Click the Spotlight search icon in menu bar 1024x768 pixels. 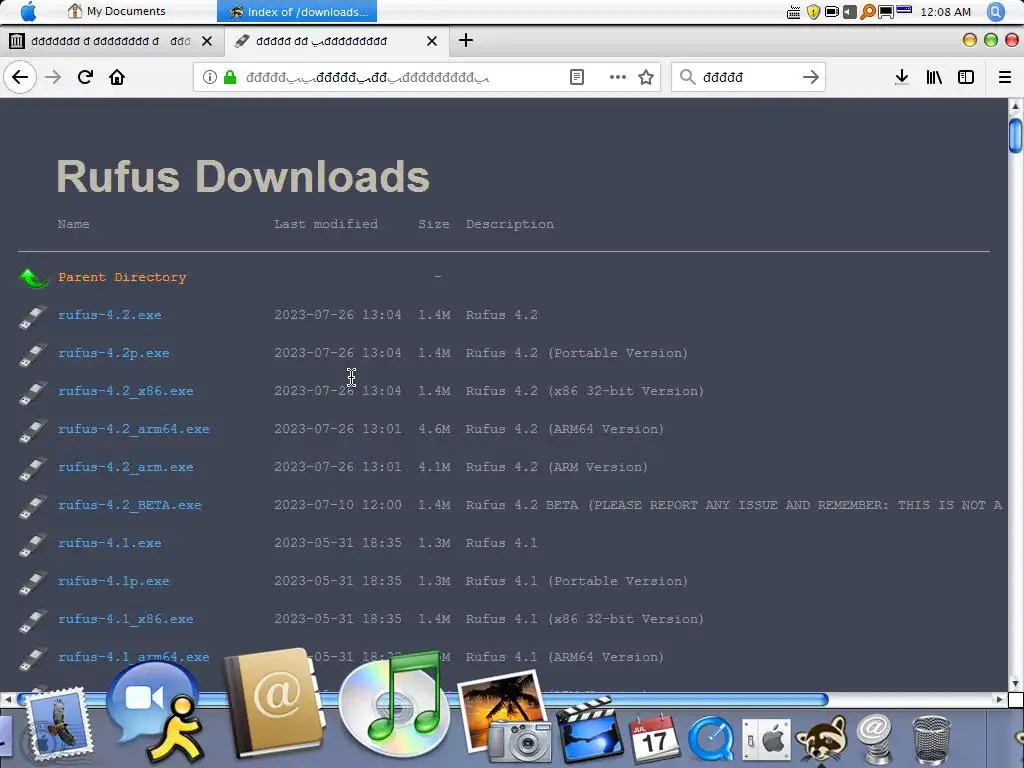(996, 11)
